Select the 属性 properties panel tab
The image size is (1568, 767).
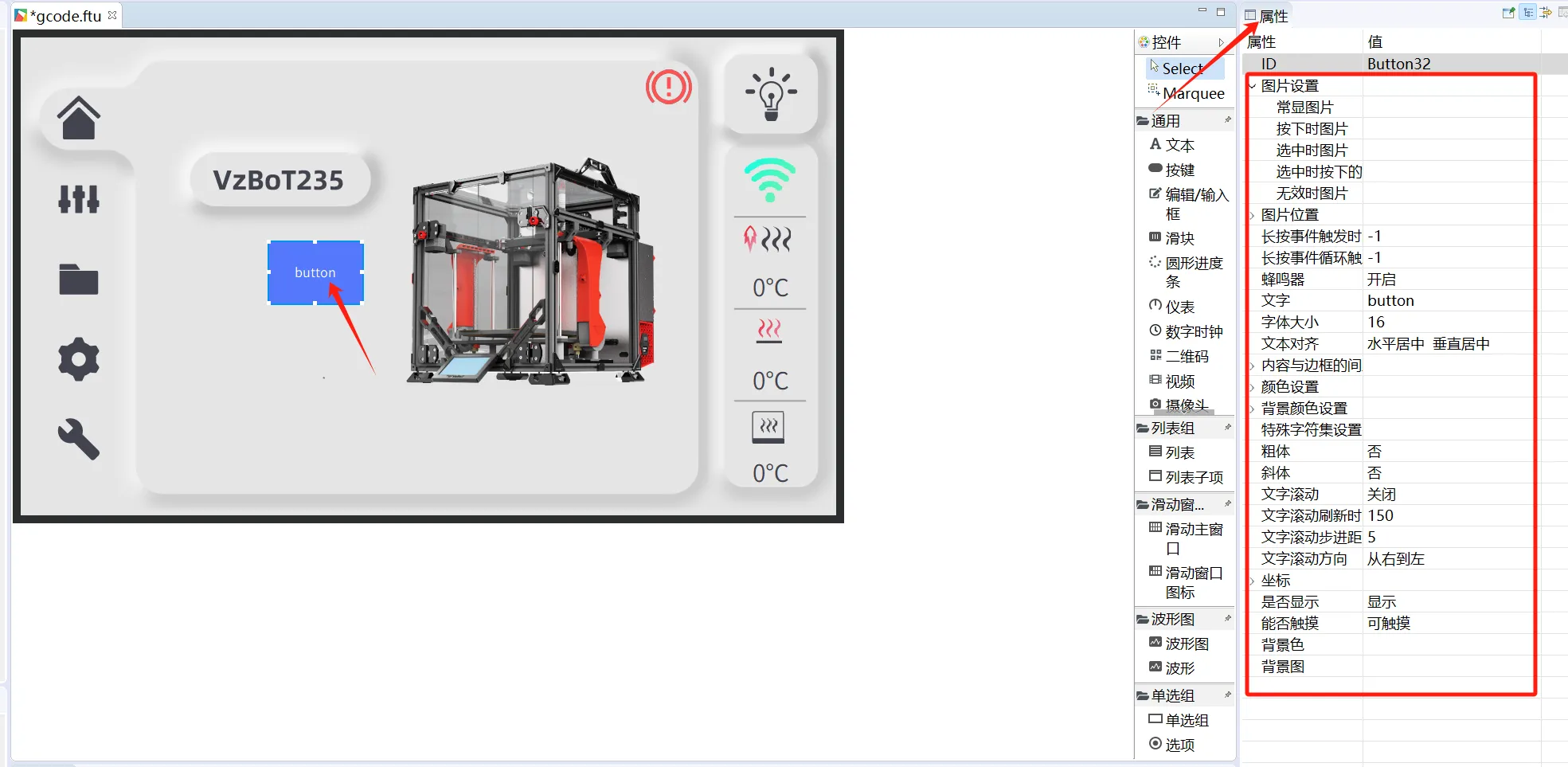[x=1272, y=16]
